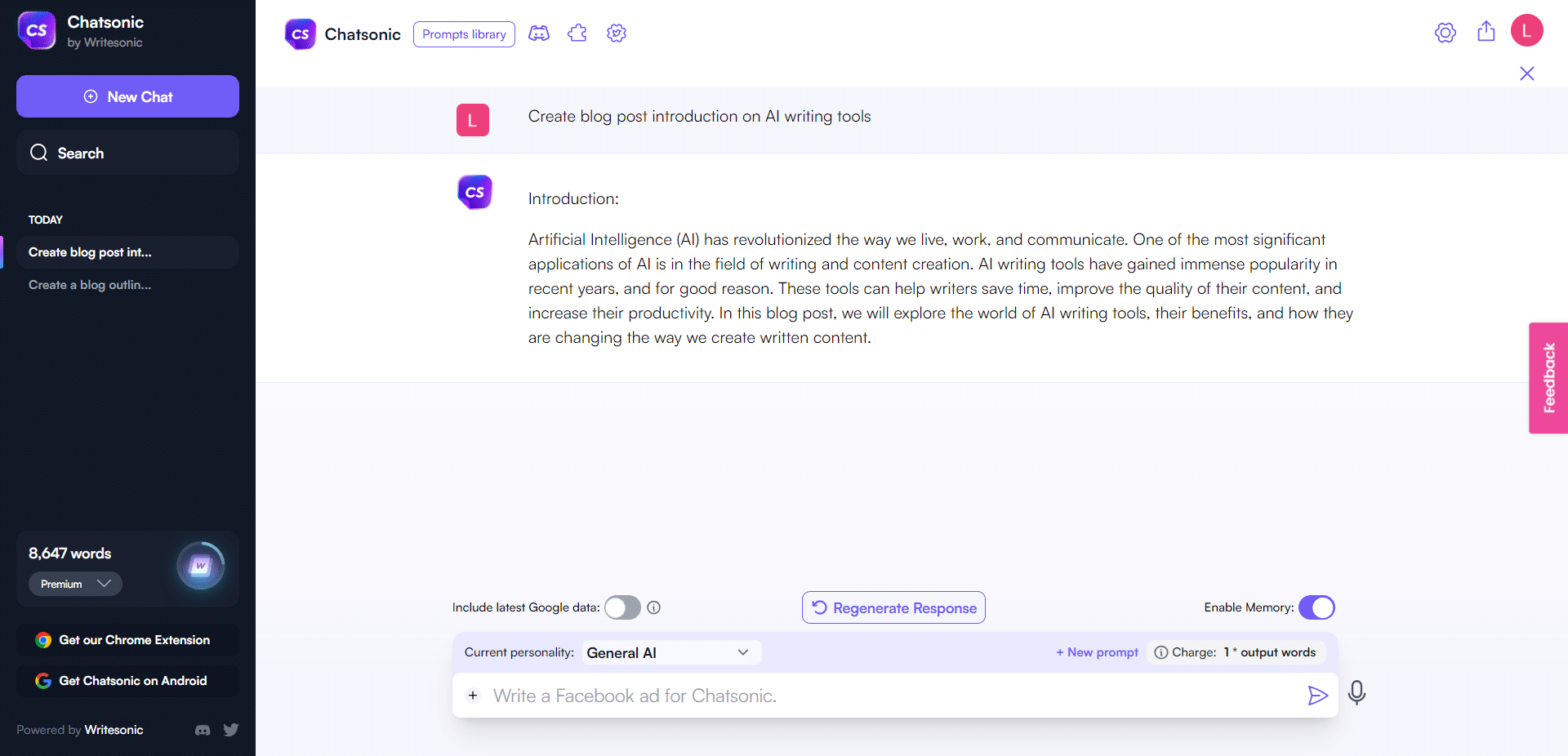Open the puzzle-piece extension icon in the header
This screenshot has height=756, width=1568.
coord(577,33)
